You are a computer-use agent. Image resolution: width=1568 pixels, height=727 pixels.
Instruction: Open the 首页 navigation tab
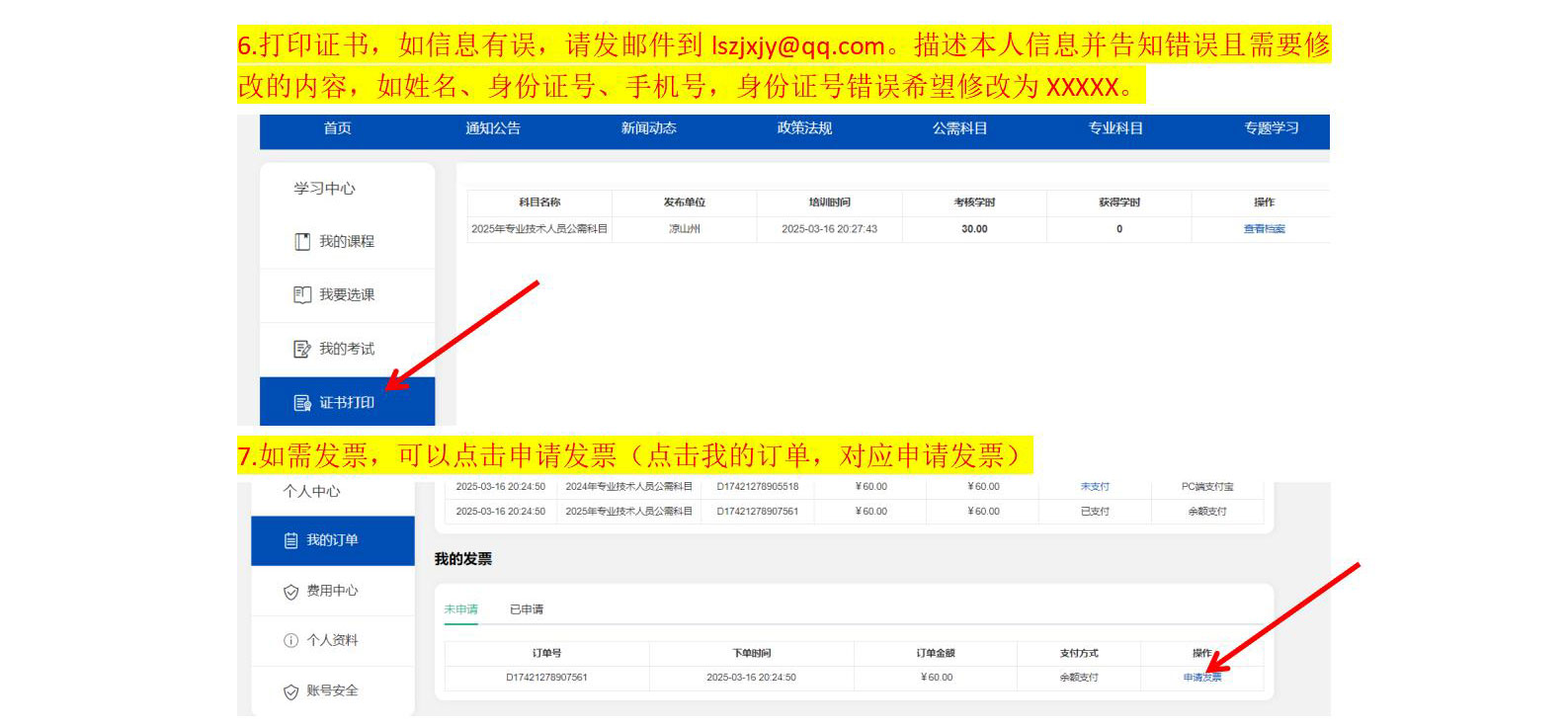click(x=337, y=128)
